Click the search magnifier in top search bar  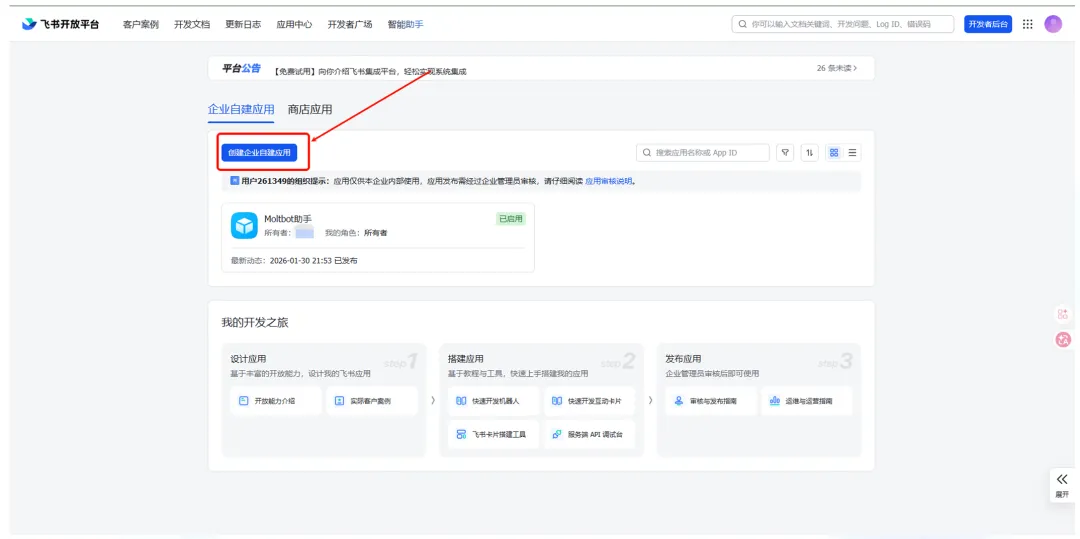(742, 24)
